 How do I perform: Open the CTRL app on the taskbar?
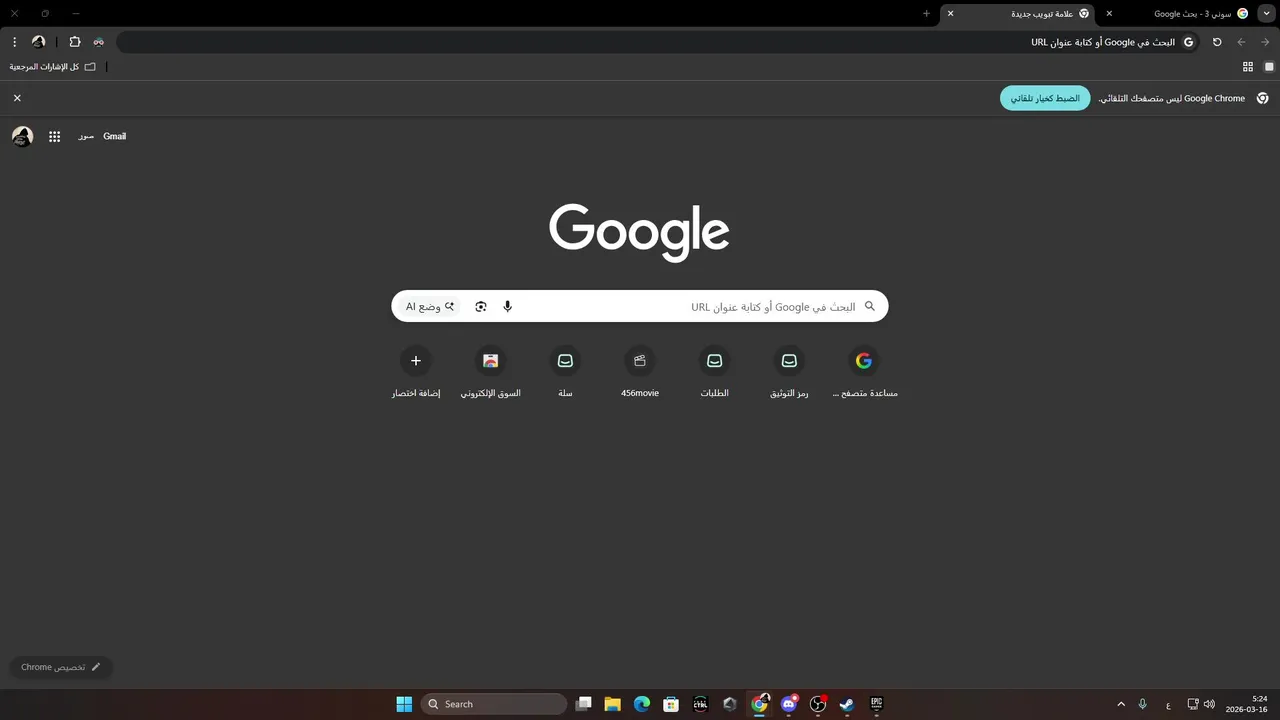tap(701, 704)
